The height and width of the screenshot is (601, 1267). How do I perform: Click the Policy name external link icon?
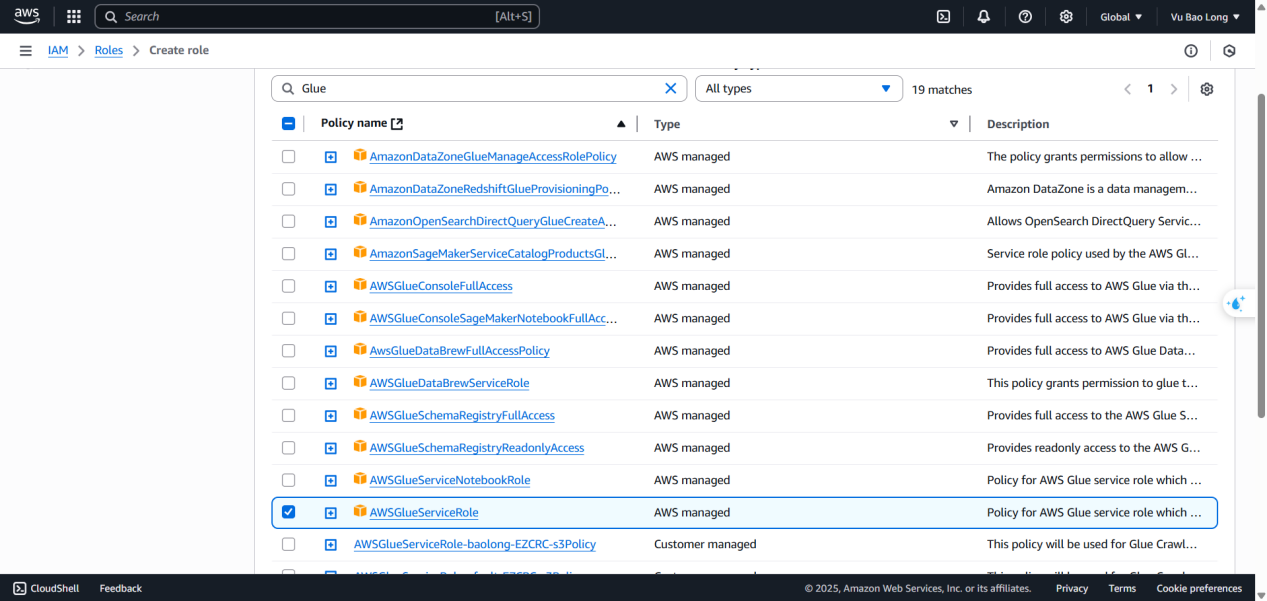pos(397,124)
